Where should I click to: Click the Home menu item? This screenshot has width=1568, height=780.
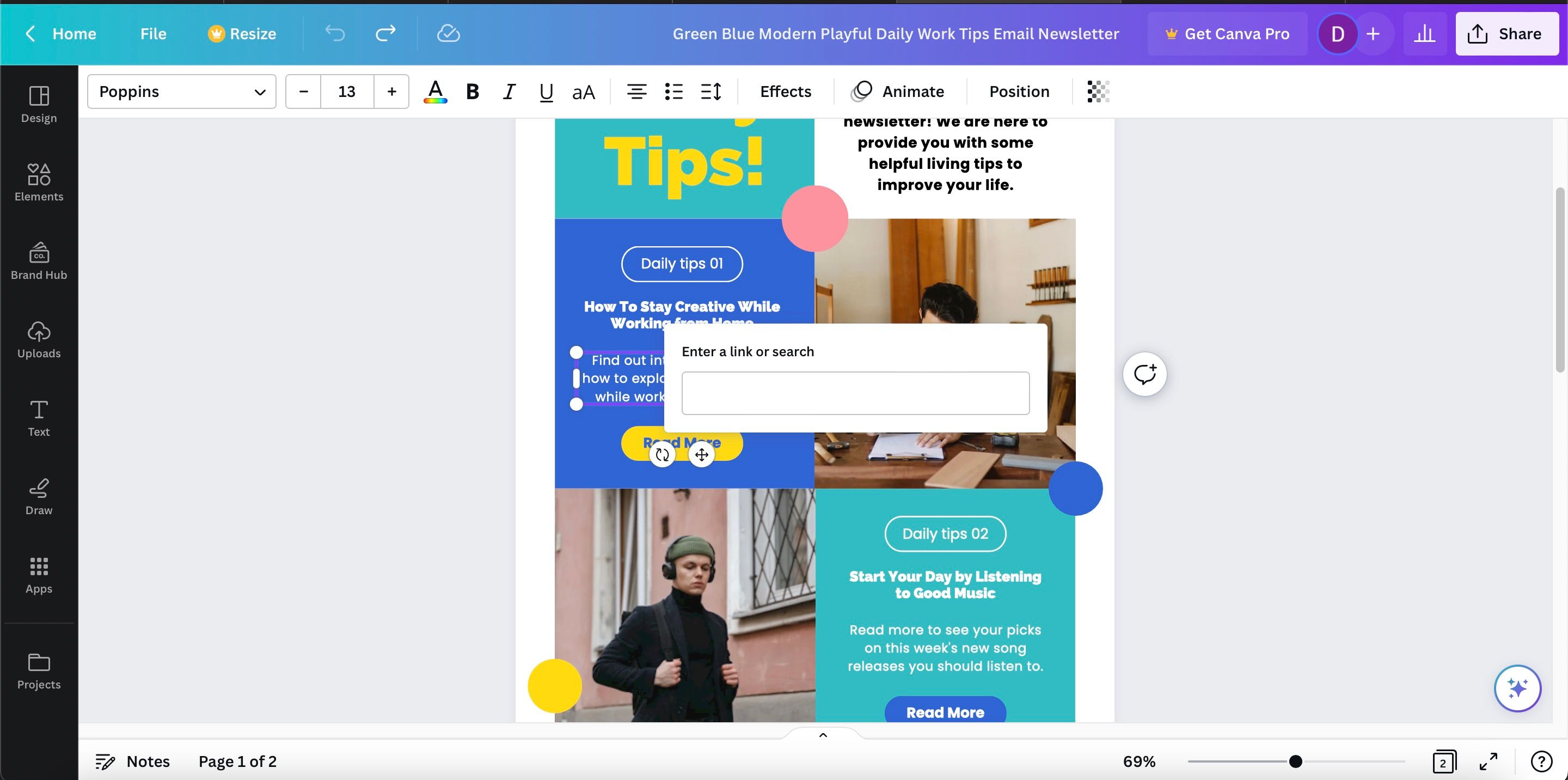[x=74, y=34]
